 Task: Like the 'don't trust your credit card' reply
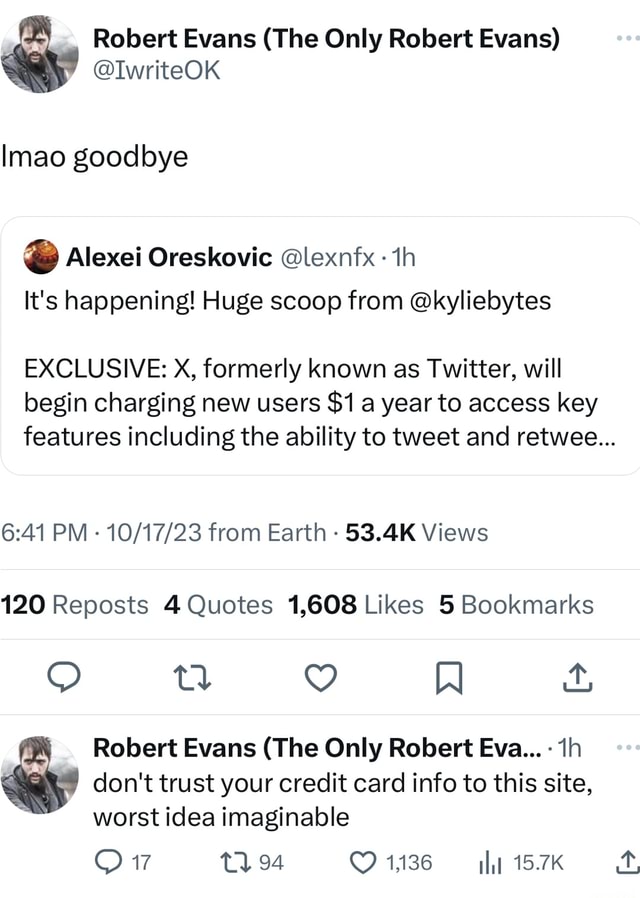362,861
